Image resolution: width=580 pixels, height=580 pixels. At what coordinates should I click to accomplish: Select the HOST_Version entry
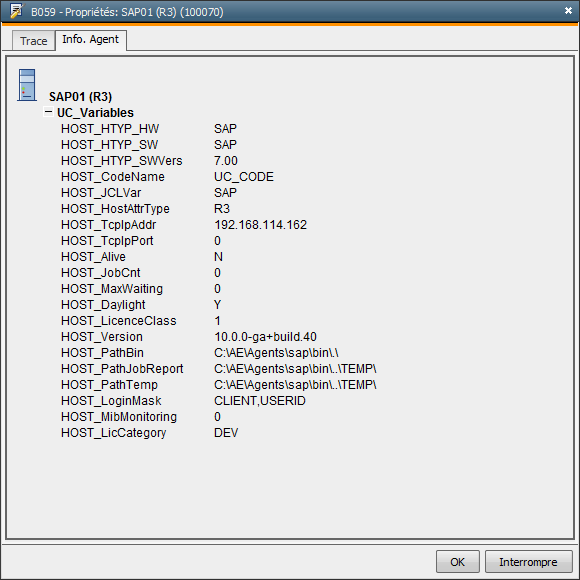pyautogui.click(x=102, y=337)
